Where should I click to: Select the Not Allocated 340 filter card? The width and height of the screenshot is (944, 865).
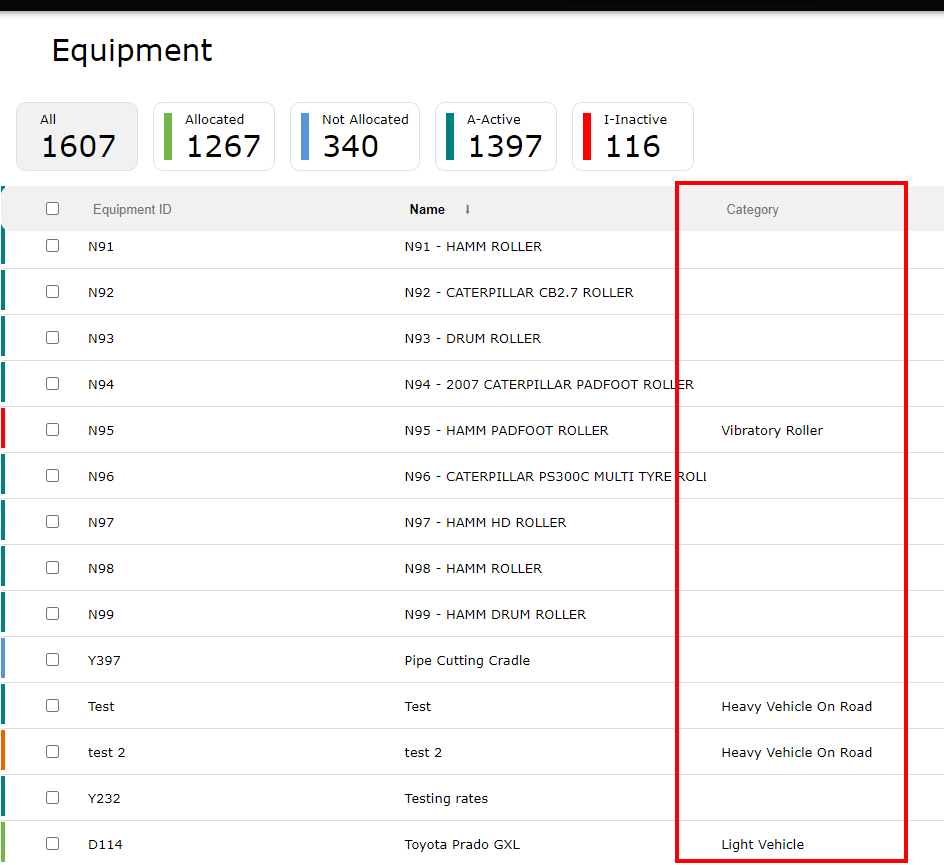click(x=355, y=137)
